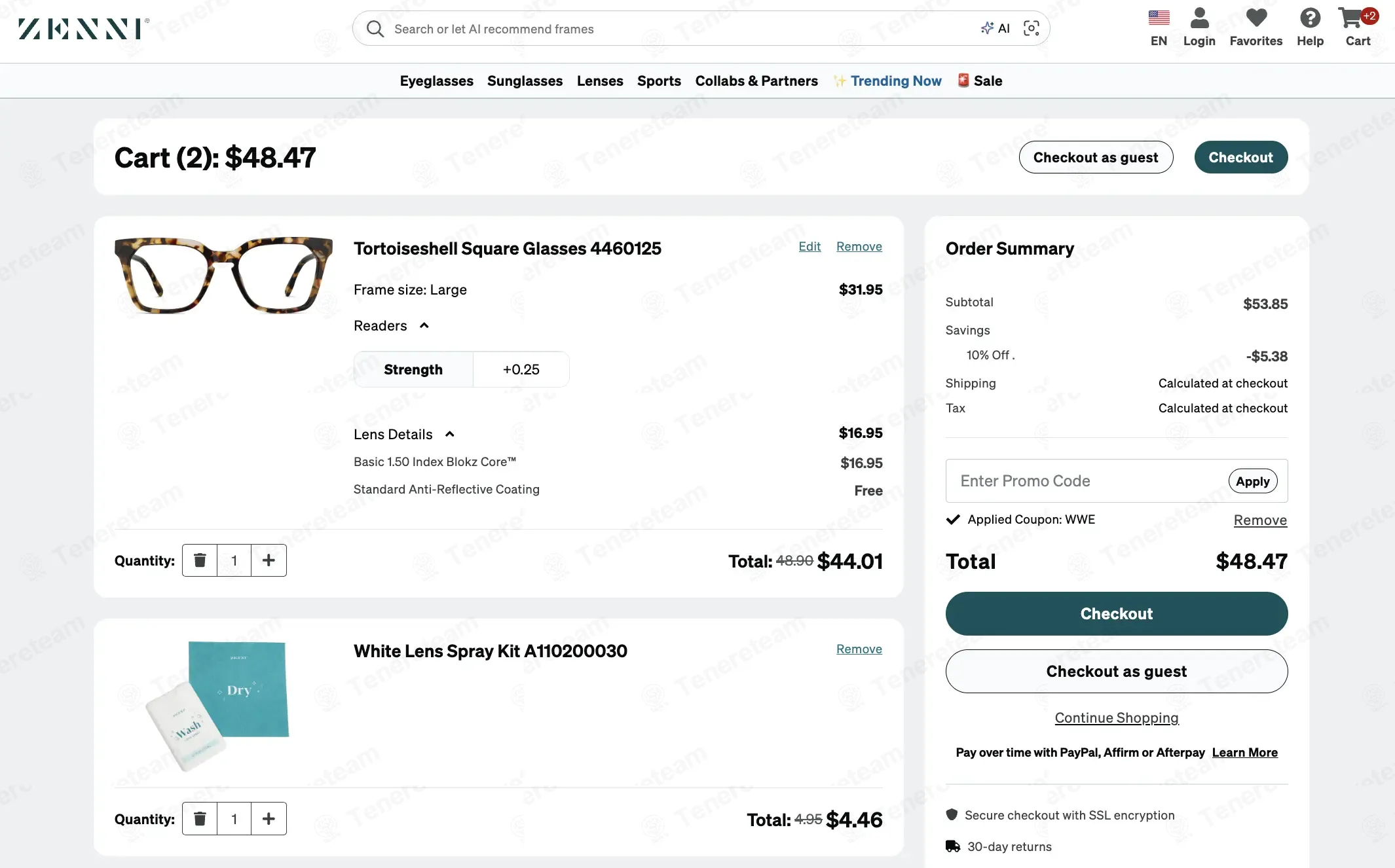Click the +0.25 strength value
The image size is (1395, 868).
tap(521, 369)
